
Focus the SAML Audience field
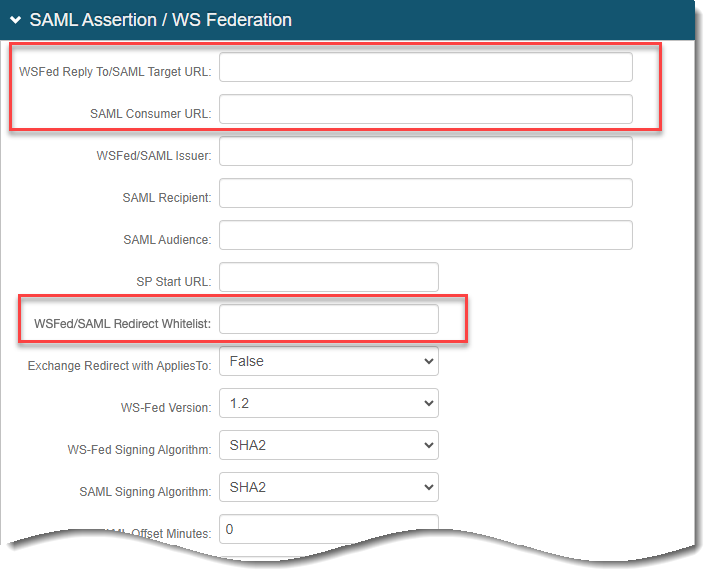point(426,235)
